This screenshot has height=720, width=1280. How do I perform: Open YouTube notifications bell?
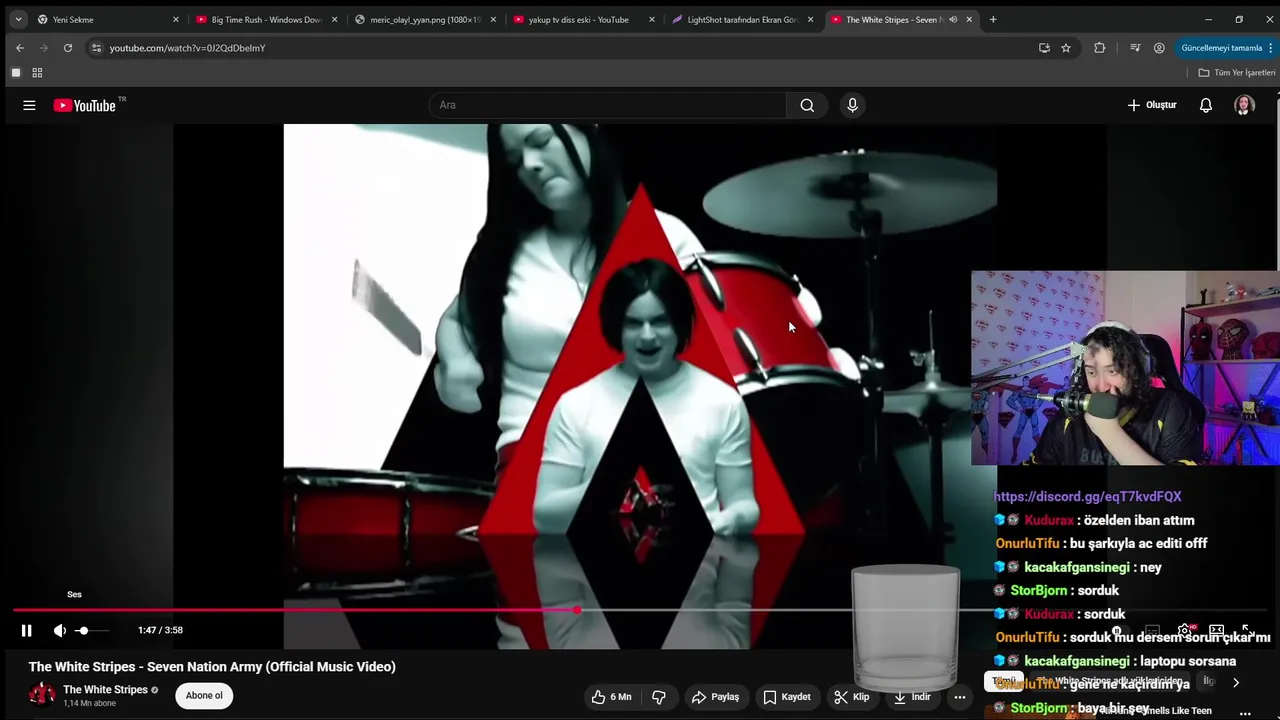(x=1206, y=105)
